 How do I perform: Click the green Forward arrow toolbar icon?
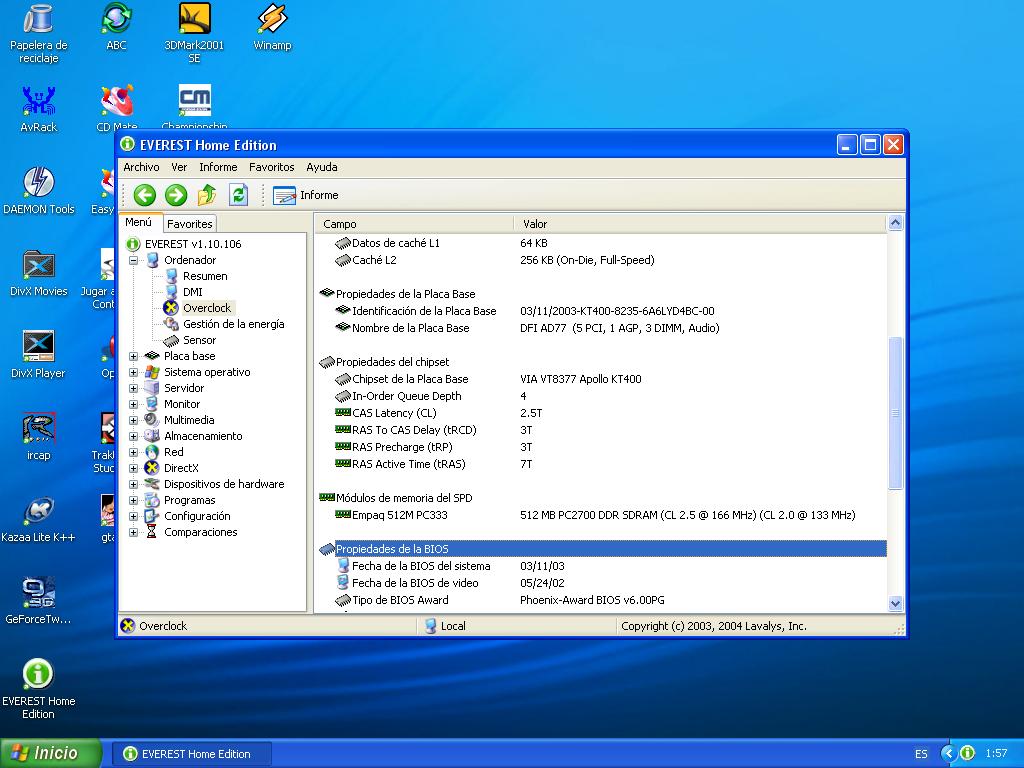tap(176, 195)
